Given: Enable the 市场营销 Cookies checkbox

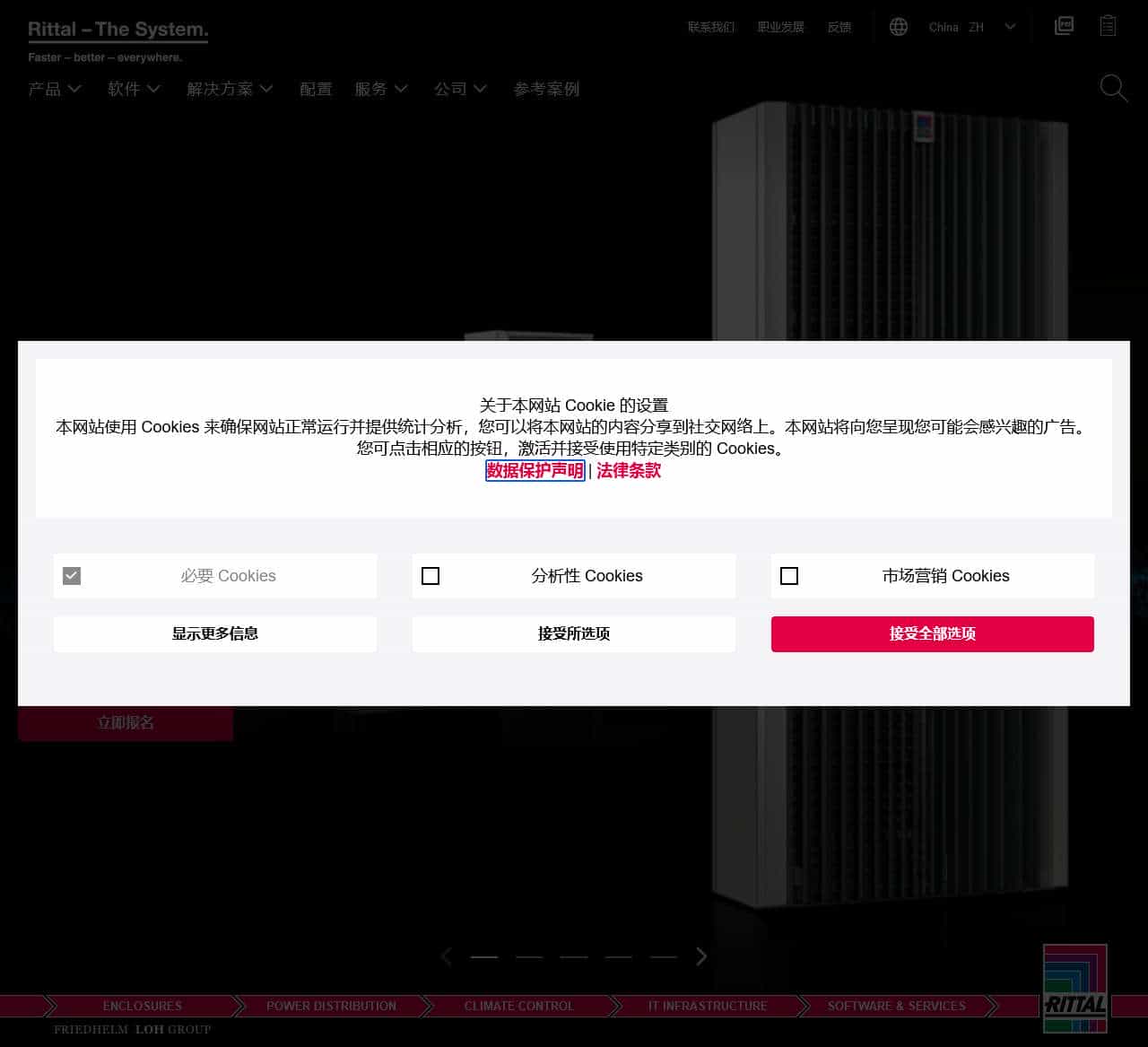Looking at the screenshot, I should coord(789,576).
